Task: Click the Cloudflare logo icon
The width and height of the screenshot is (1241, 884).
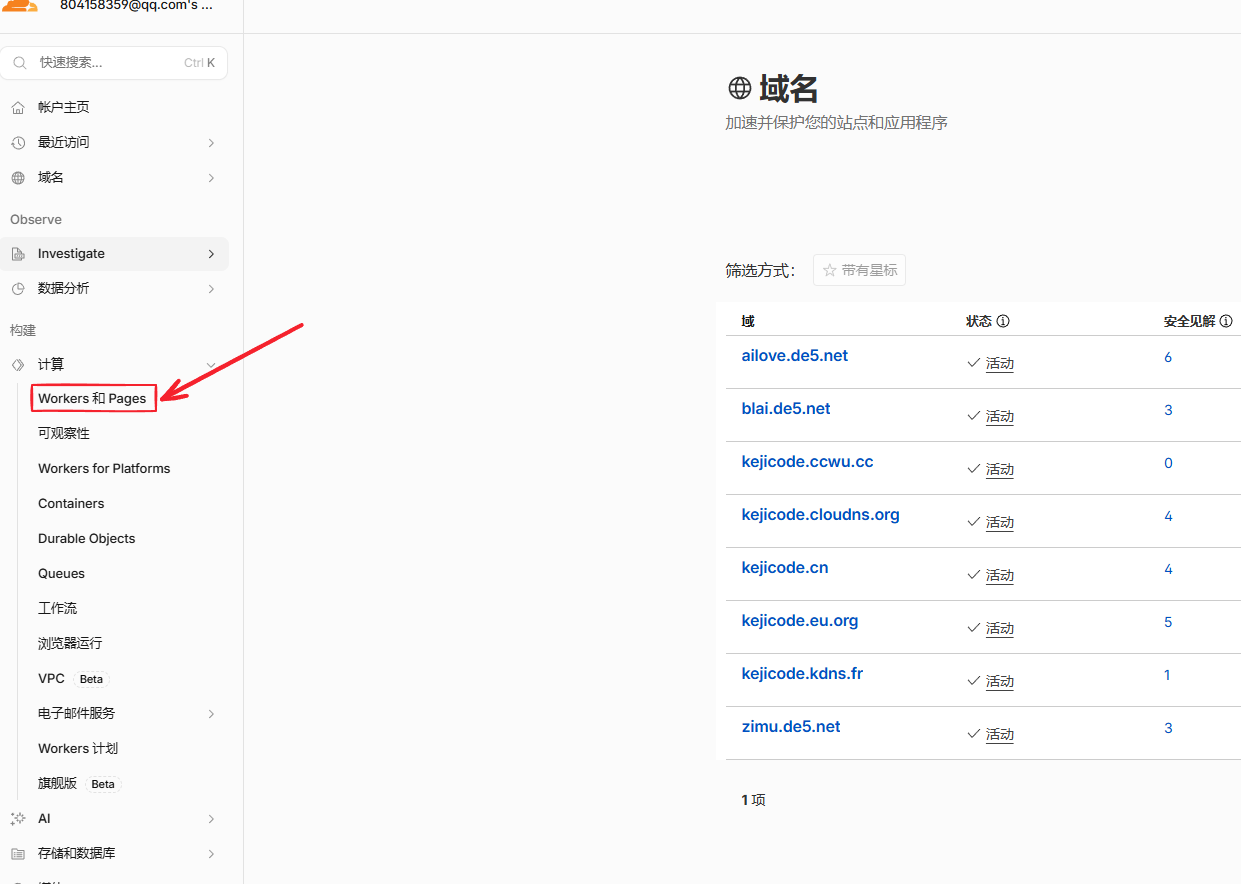Action: tap(20, 5)
